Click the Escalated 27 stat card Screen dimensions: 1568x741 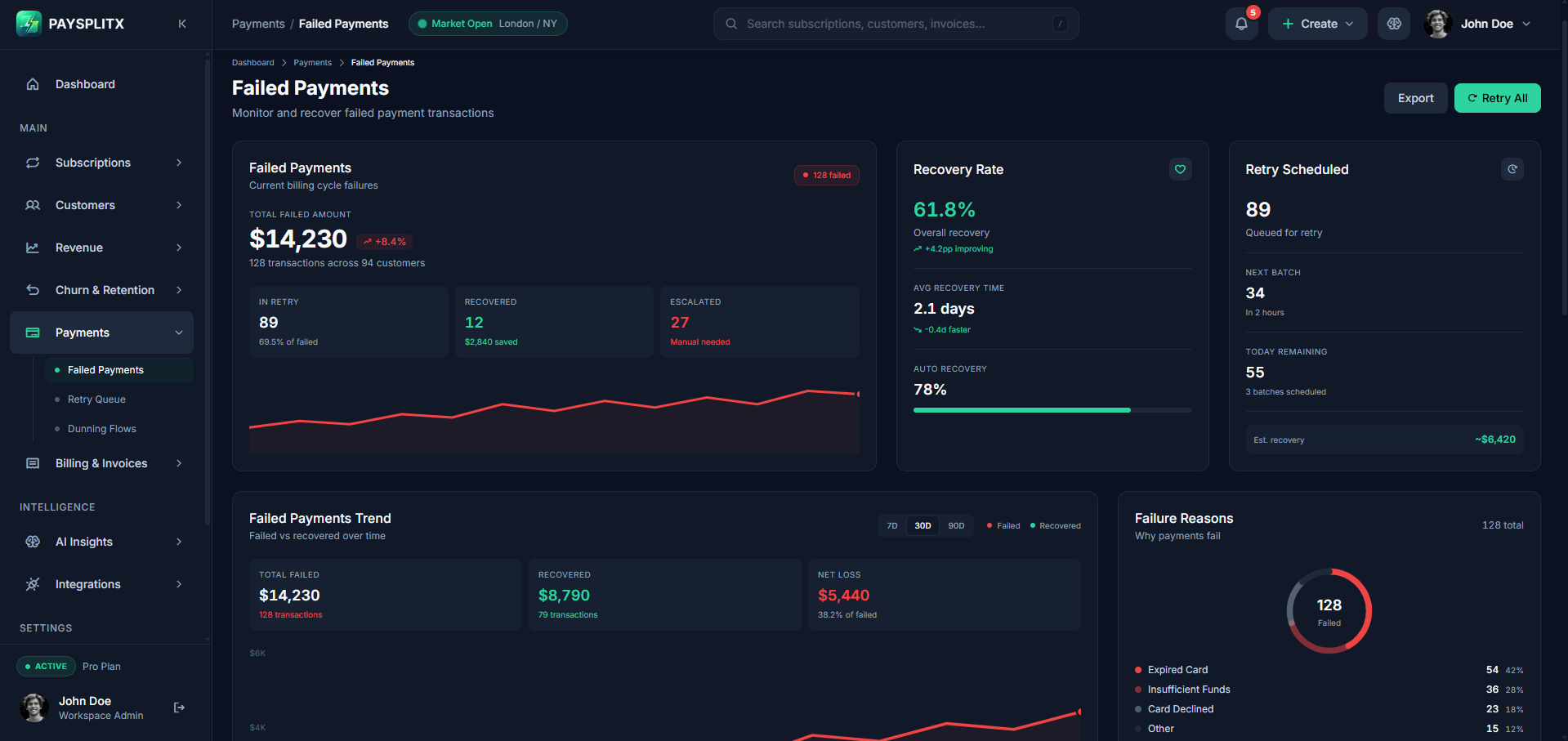coord(759,322)
